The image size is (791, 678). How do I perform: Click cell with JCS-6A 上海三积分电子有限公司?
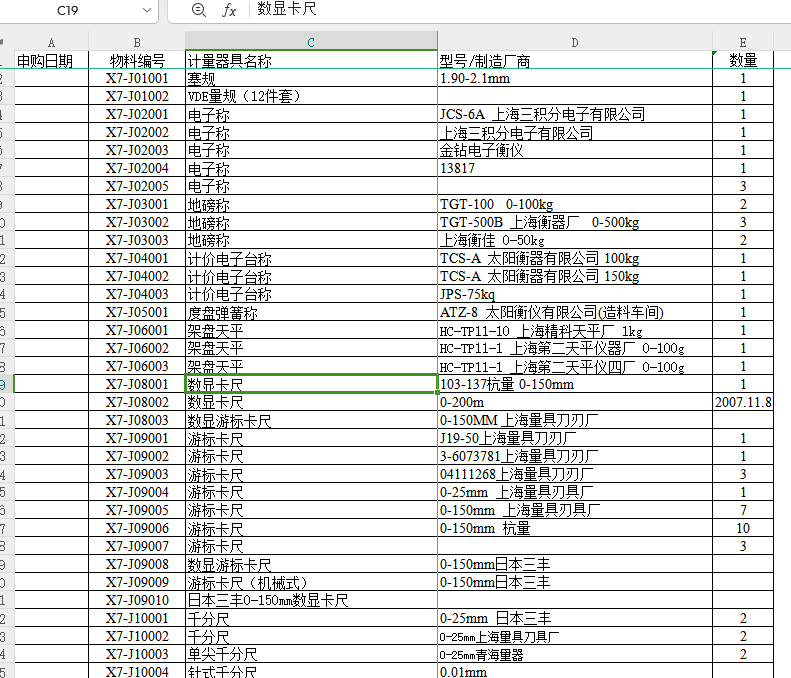tap(574, 114)
